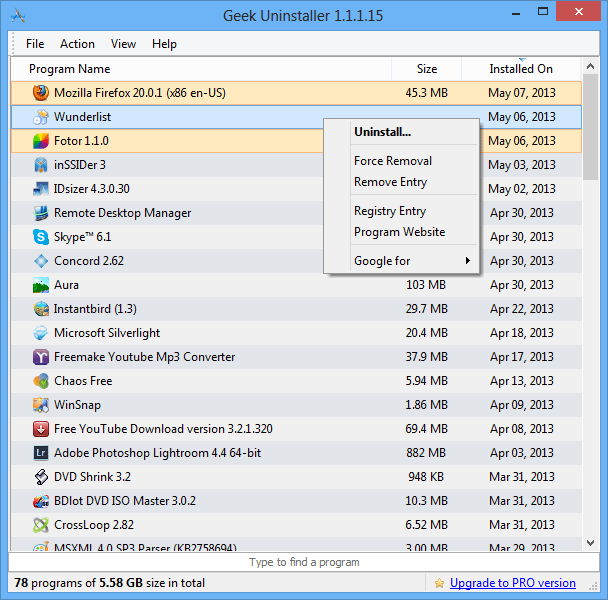Viewport: 608px width, 600px height.
Task: Click the 948 KB size cell
Action: (x=426, y=477)
